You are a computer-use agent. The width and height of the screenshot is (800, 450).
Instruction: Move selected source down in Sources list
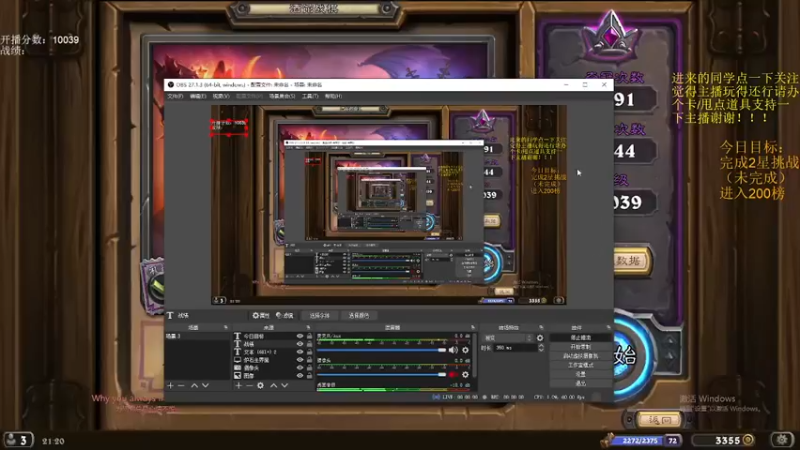(285, 386)
